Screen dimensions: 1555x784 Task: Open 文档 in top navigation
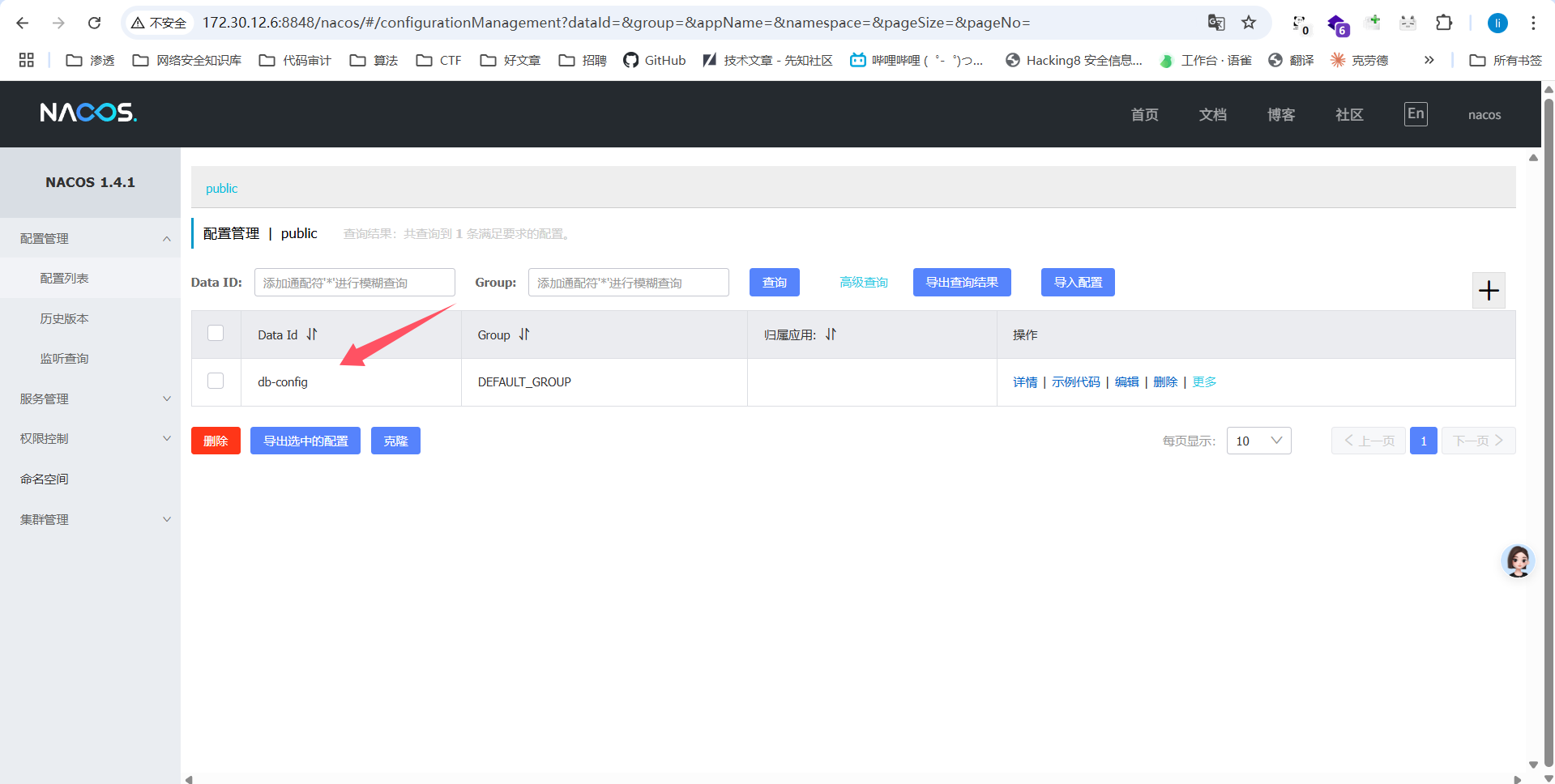1212,114
